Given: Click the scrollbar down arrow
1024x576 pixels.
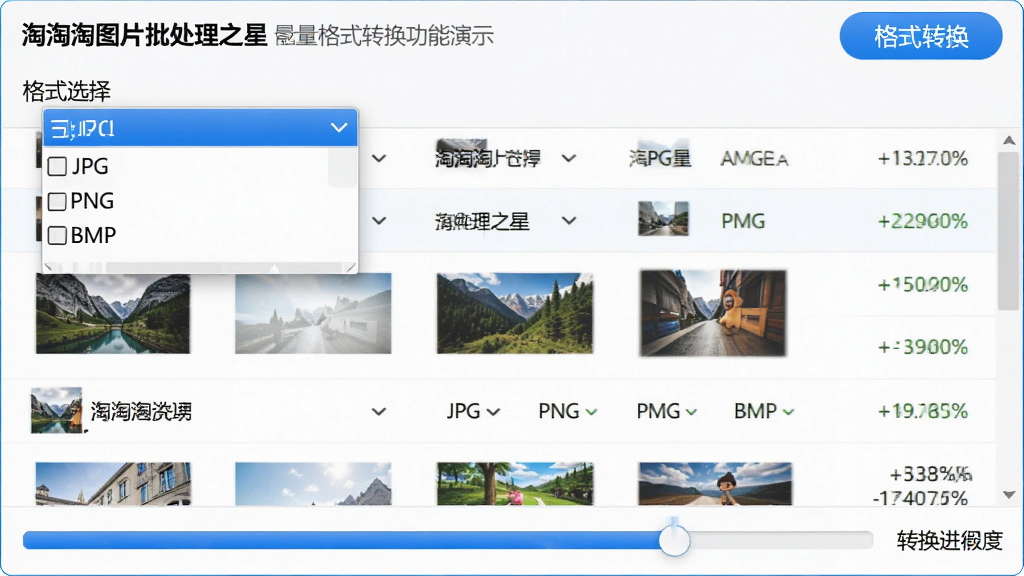Looking at the screenshot, I should (x=1009, y=495).
